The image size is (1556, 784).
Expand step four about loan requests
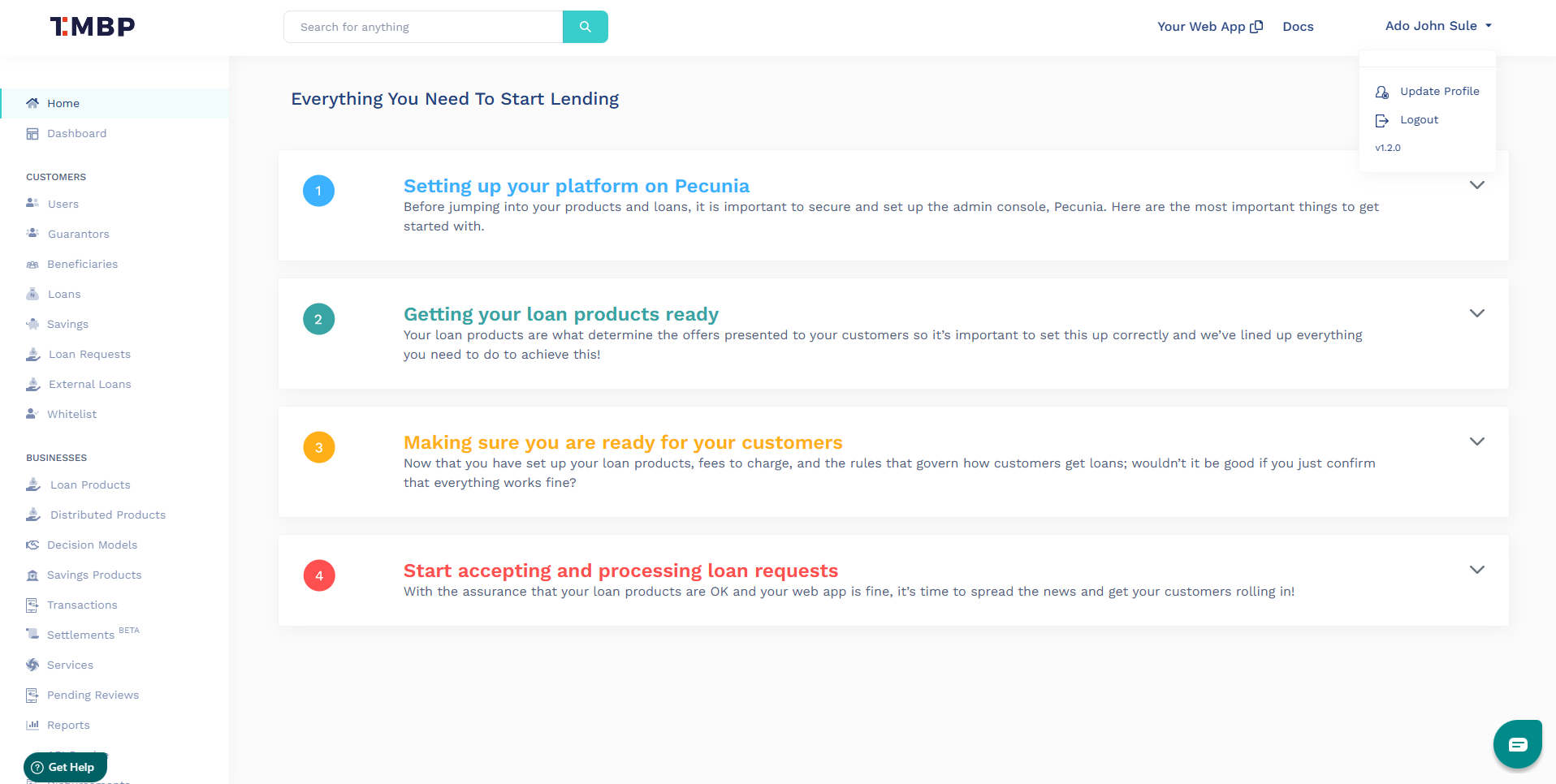(x=1477, y=570)
